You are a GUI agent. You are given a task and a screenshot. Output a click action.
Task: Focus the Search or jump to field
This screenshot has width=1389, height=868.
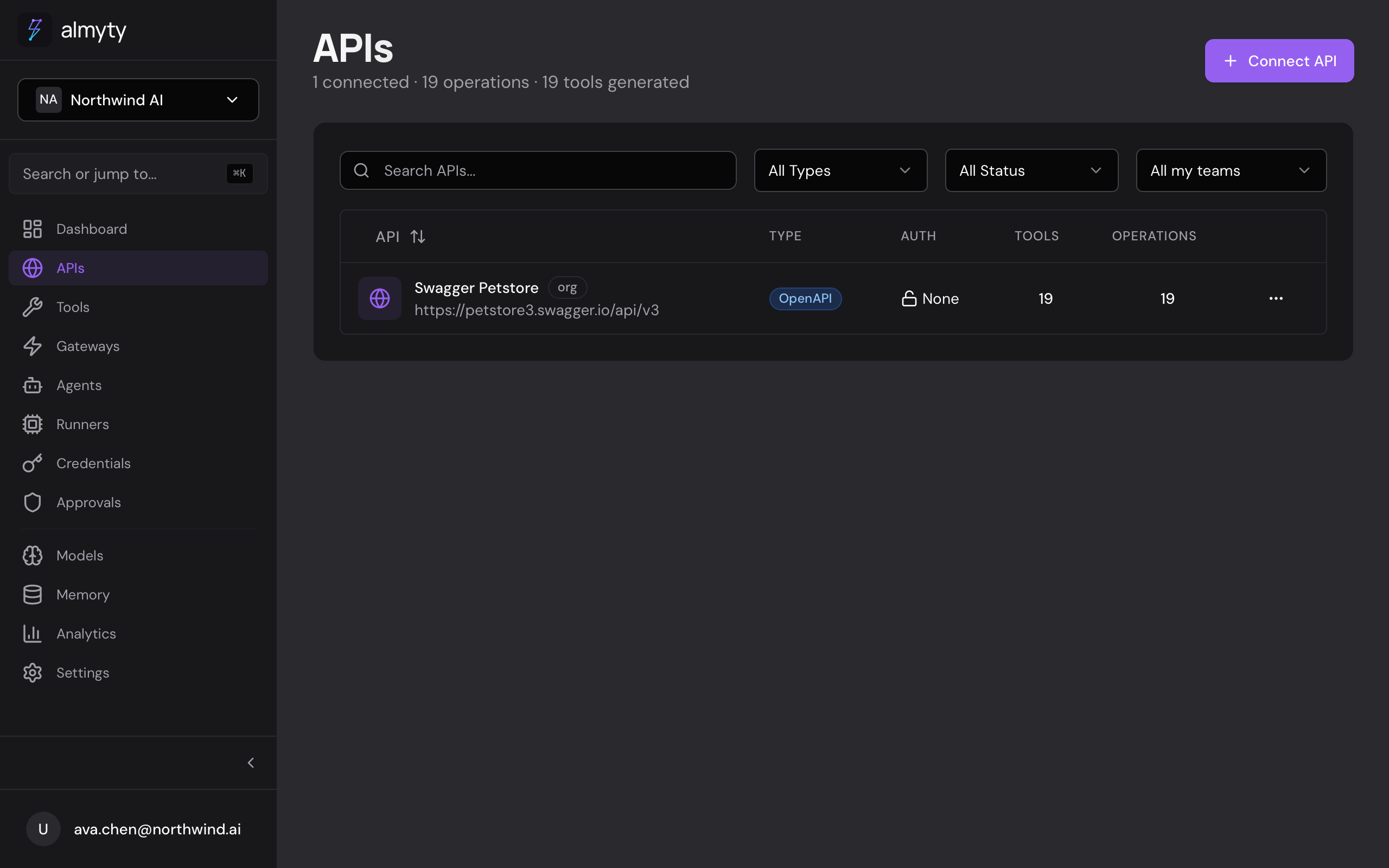click(x=138, y=174)
